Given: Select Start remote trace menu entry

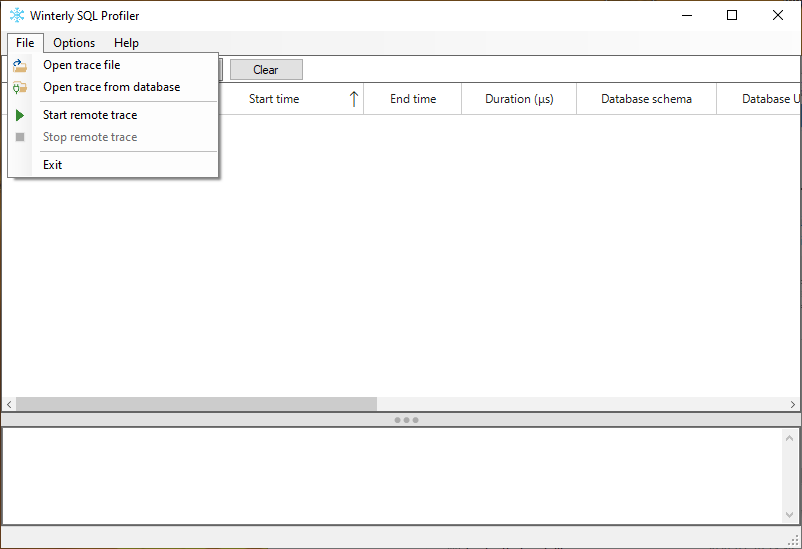Looking at the screenshot, I should 114,115.
